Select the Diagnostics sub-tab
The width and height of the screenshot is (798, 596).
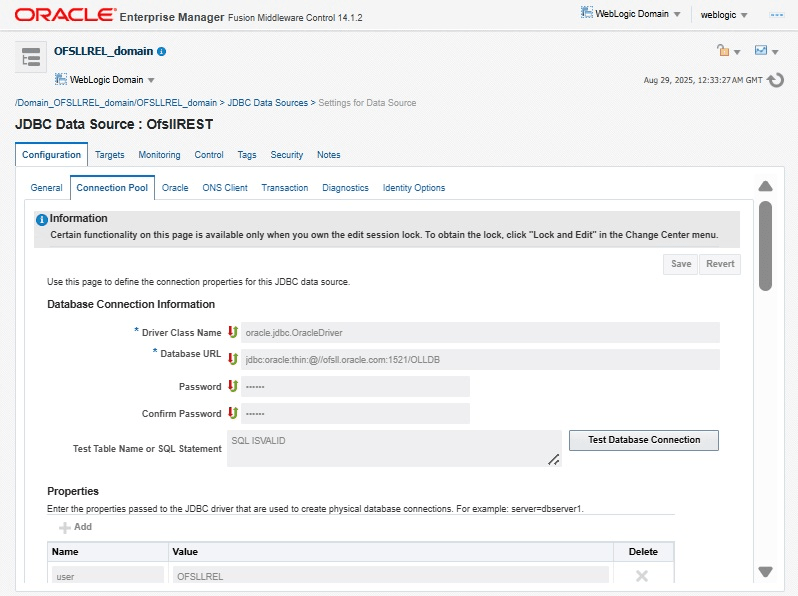345,188
